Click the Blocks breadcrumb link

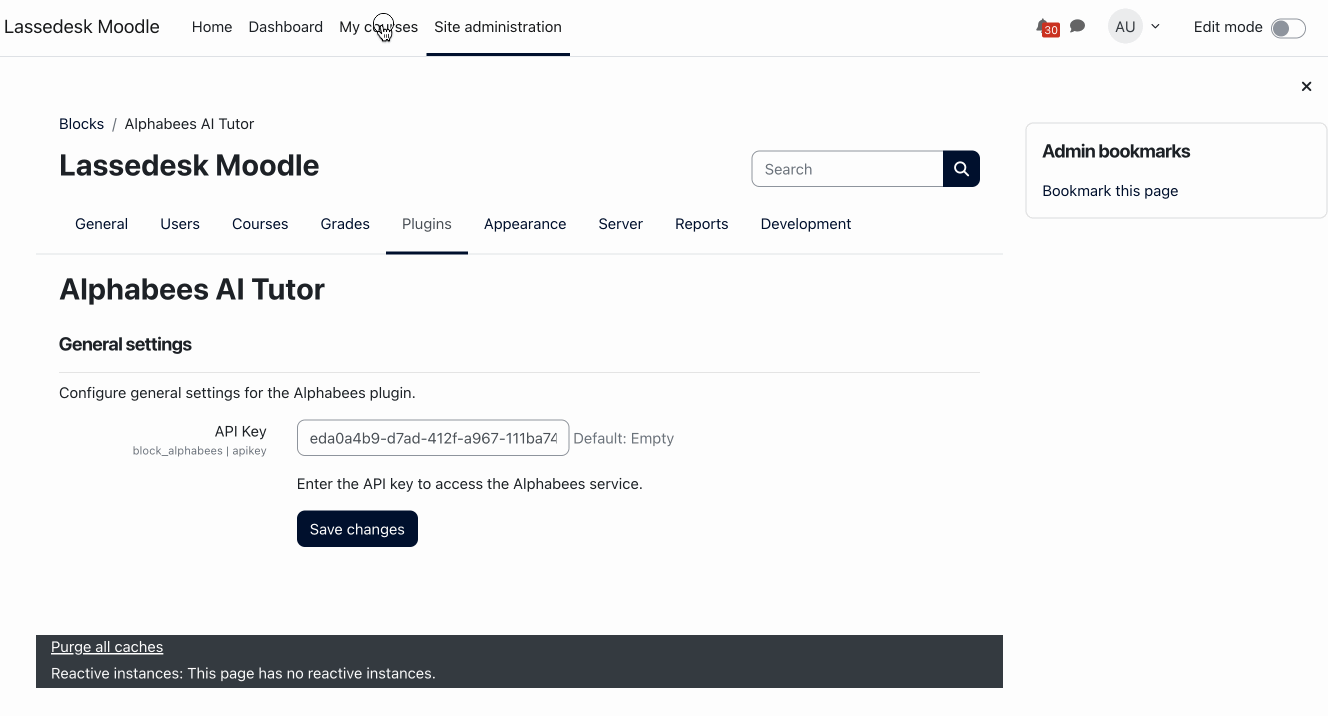click(x=81, y=124)
